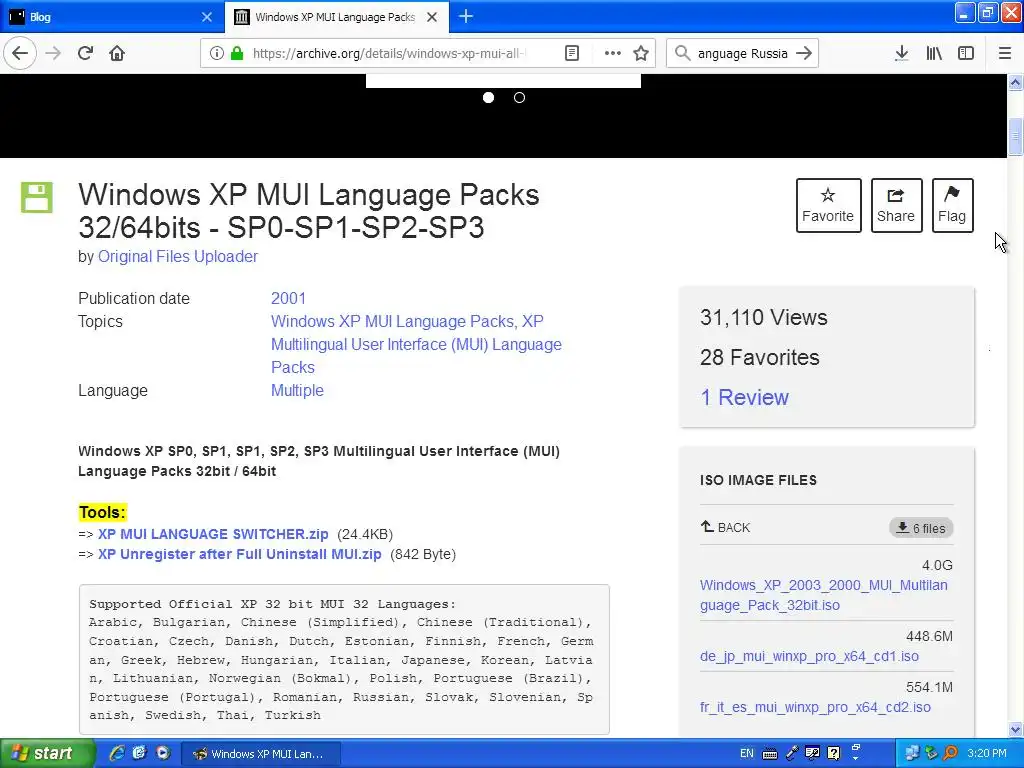Open the Firefox home page
Image resolution: width=1024 pixels, height=768 pixels.
tap(117, 53)
